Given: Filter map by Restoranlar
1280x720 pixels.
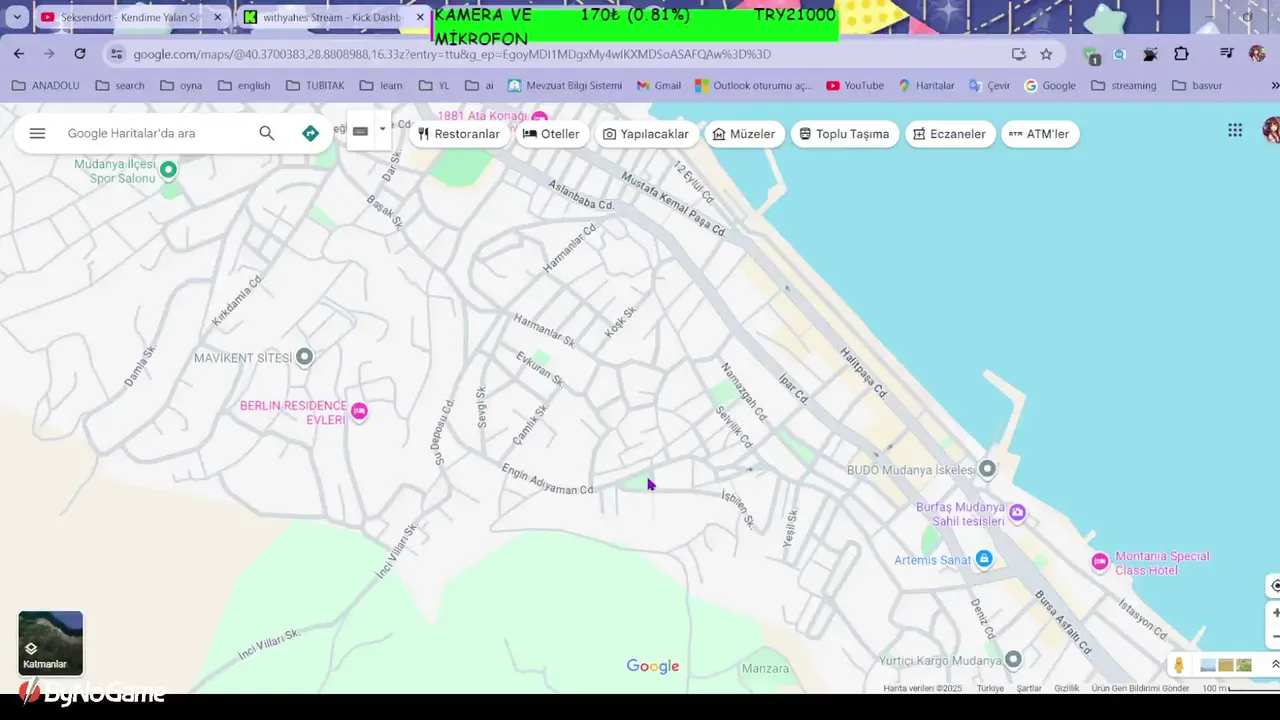Looking at the screenshot, I should [458, 134].
